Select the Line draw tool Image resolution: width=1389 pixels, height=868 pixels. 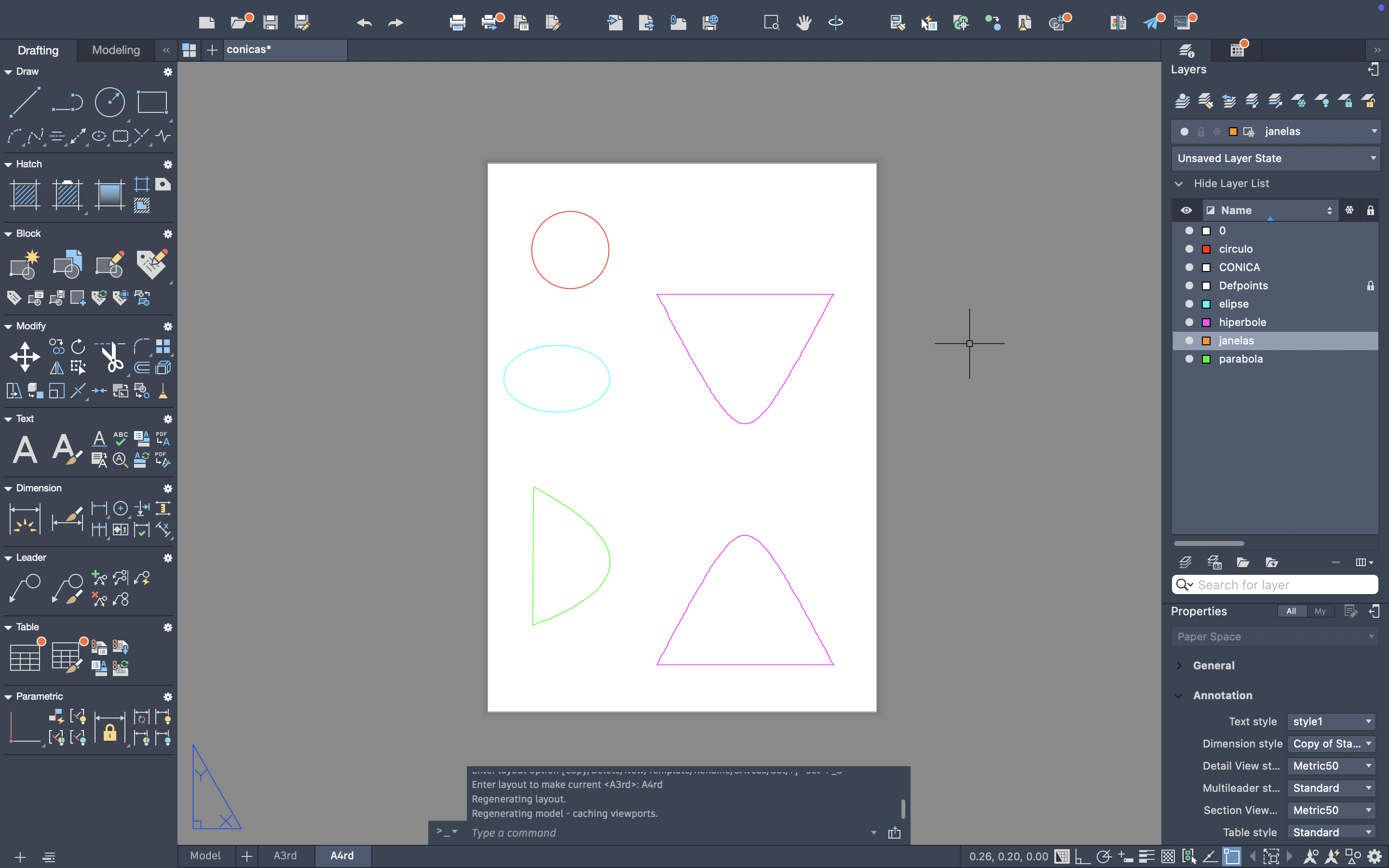click(x=25, y=103)
